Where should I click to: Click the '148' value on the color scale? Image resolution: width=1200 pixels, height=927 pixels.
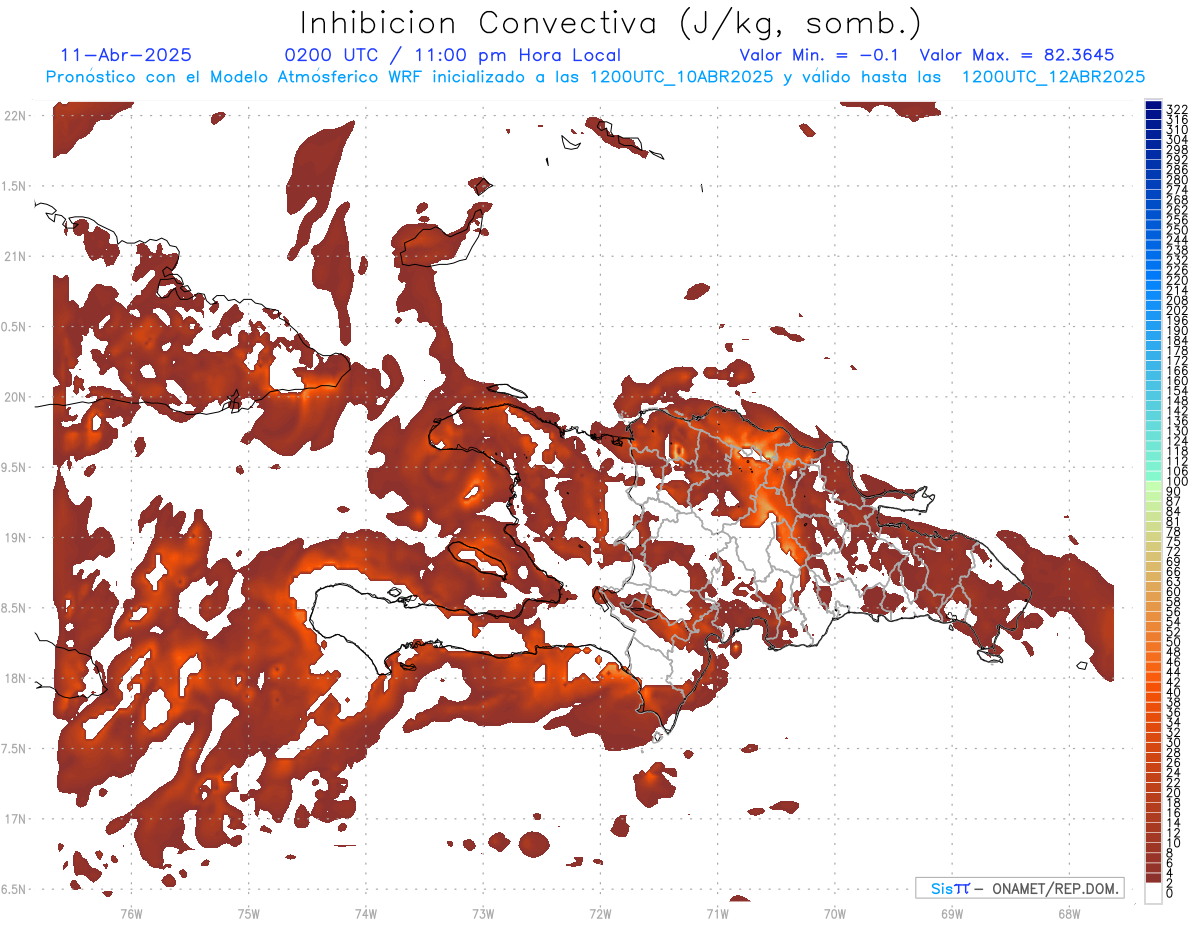click(x=1177, y=400)
